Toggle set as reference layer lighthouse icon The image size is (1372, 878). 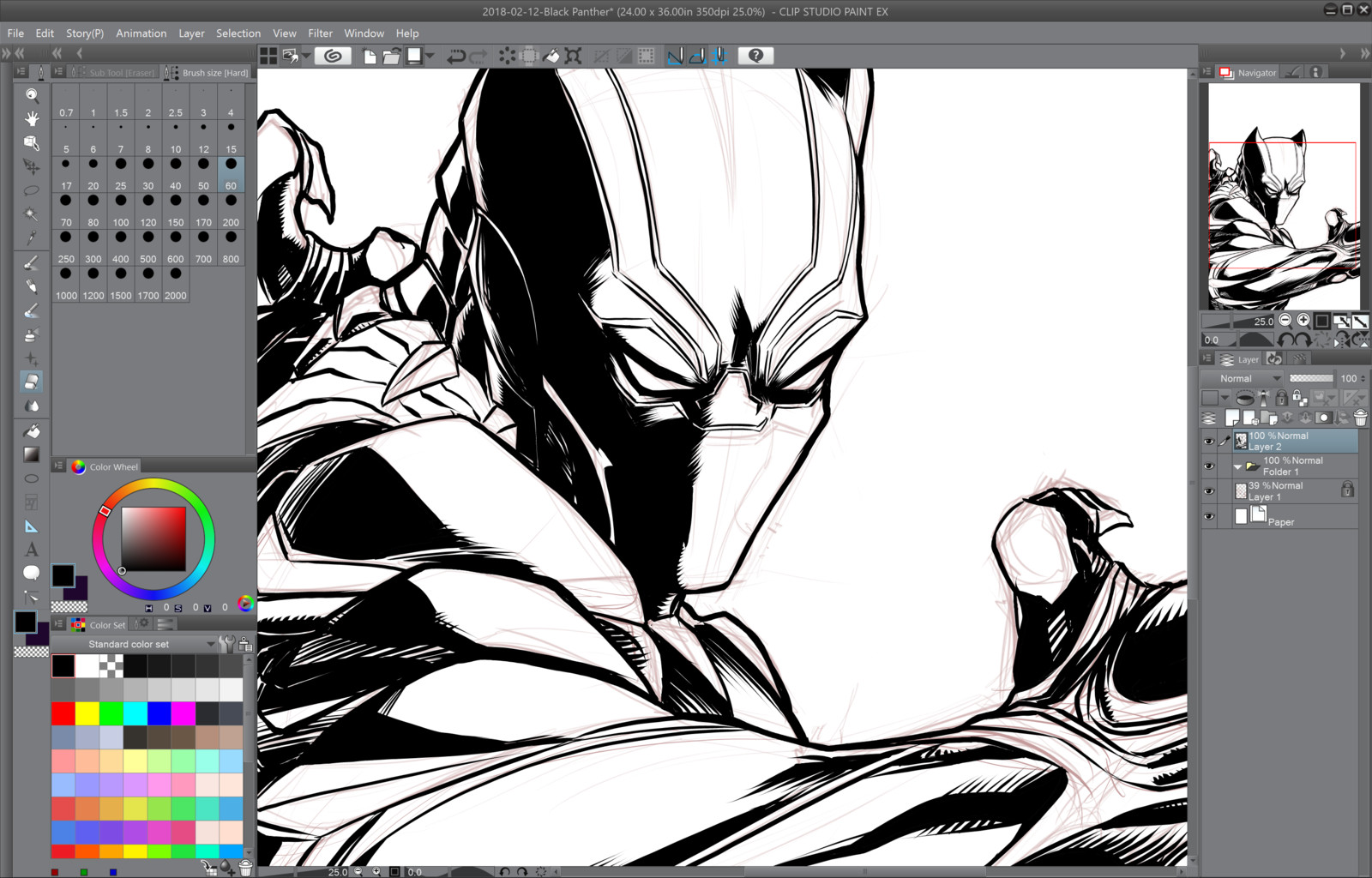(x=1263, y=398)
